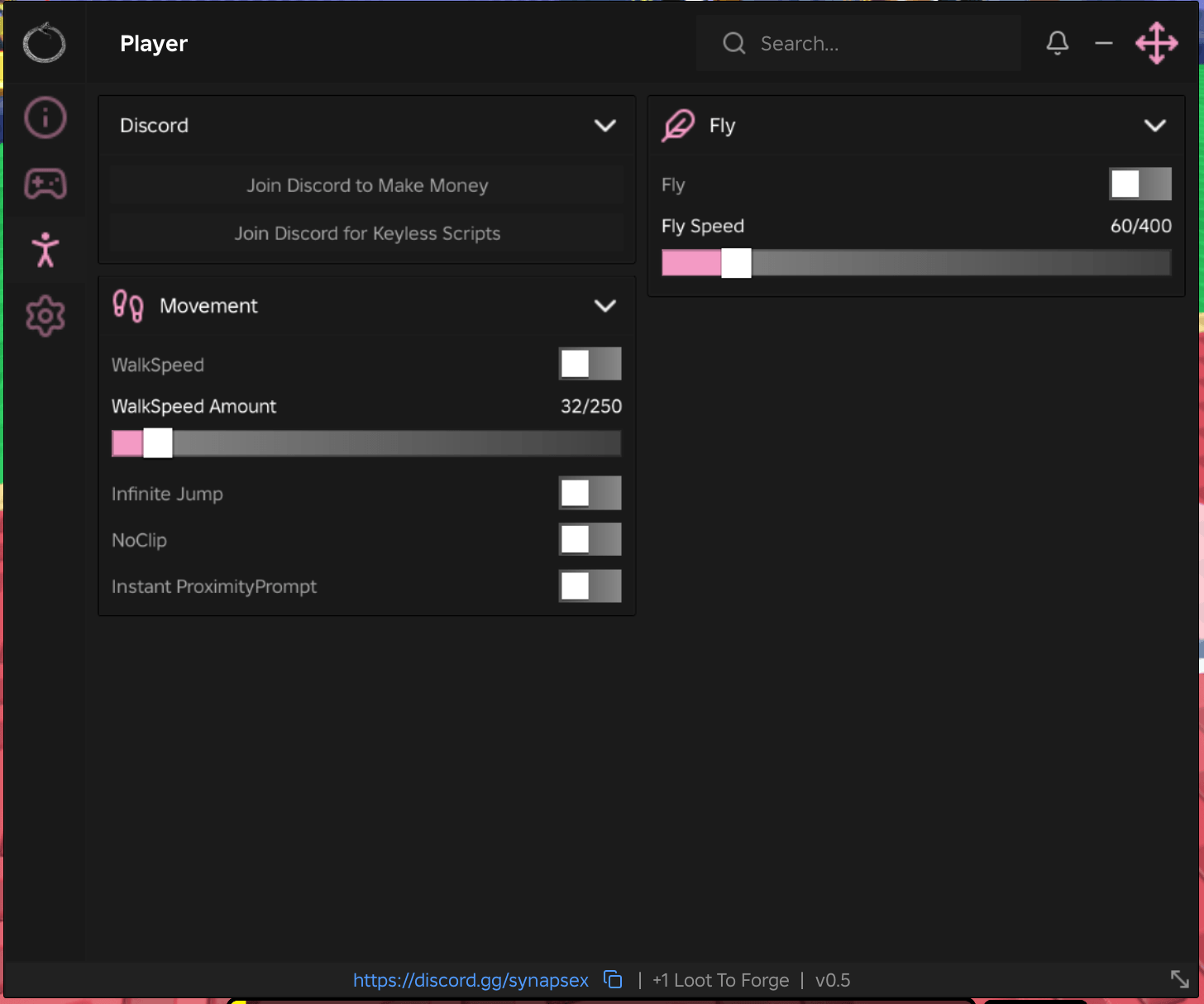Open the Player figure sidebar icon
1204x1004 pixels.
click(45, 250)
